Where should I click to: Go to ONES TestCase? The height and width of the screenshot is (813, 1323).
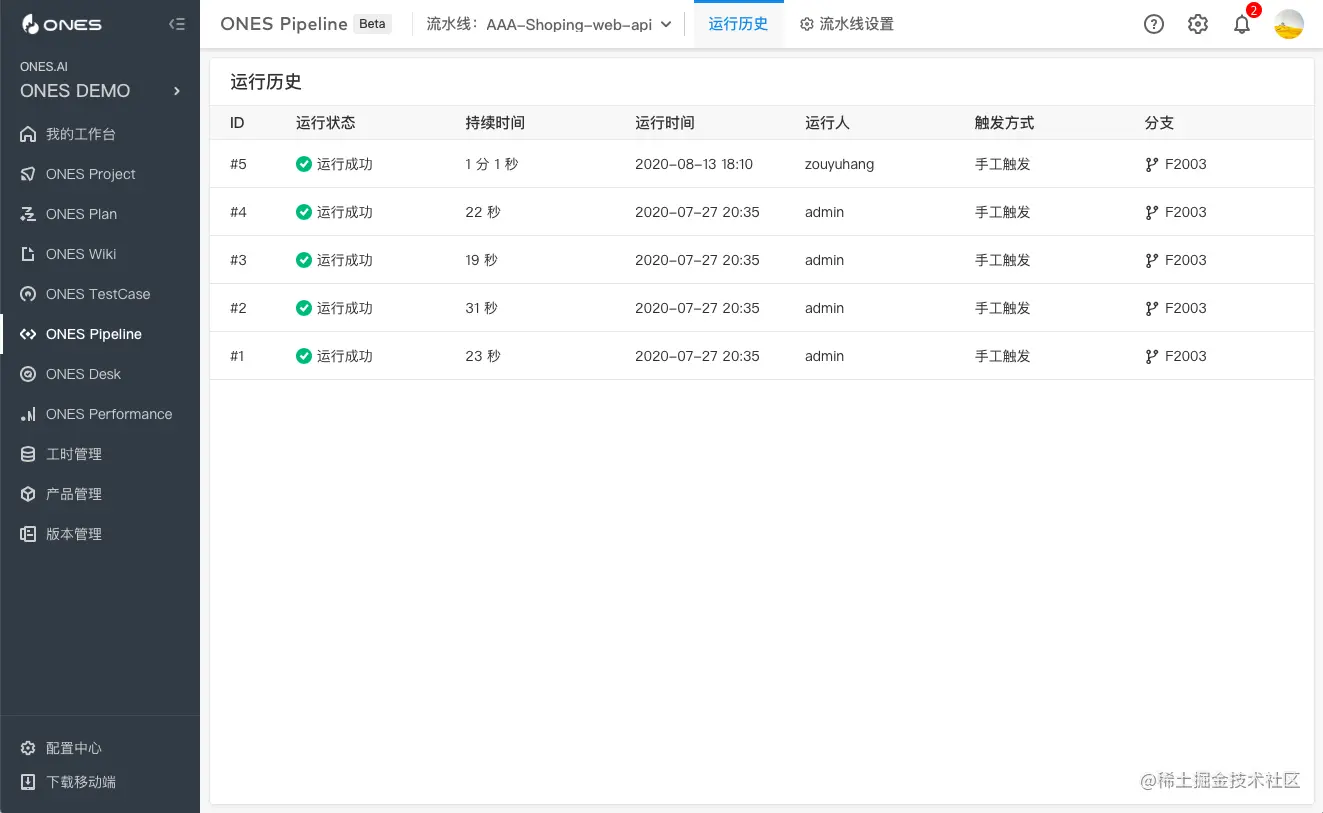point(97,293)
